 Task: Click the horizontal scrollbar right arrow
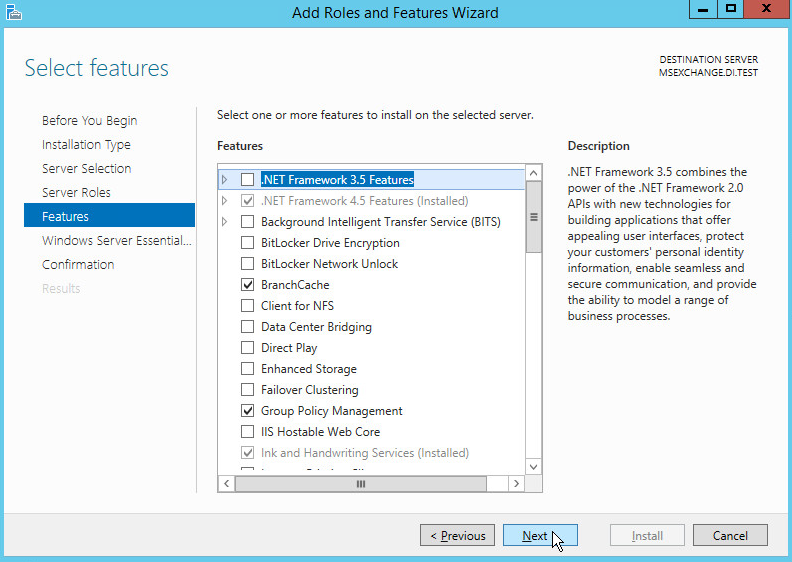click(x=516, y=483)
